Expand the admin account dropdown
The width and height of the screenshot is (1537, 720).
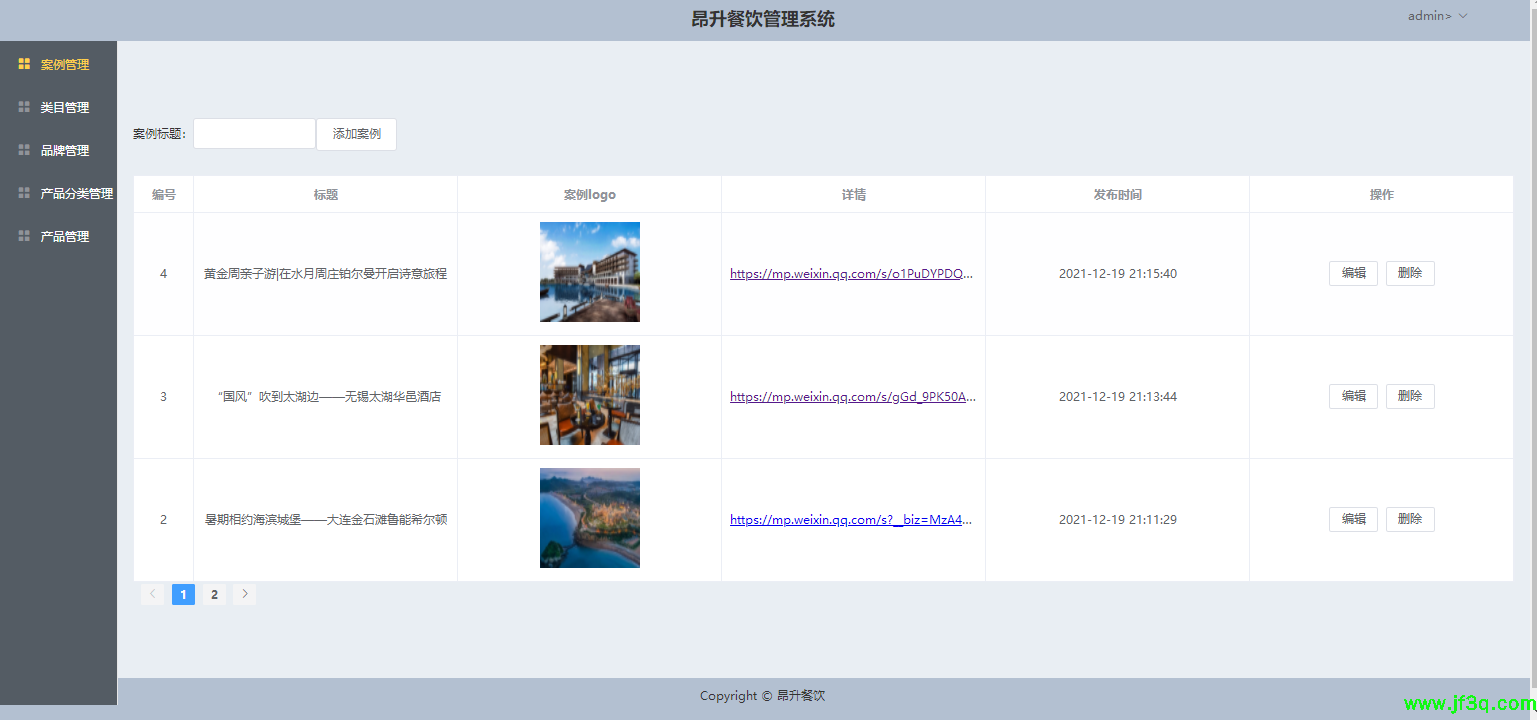[1437, 15]
